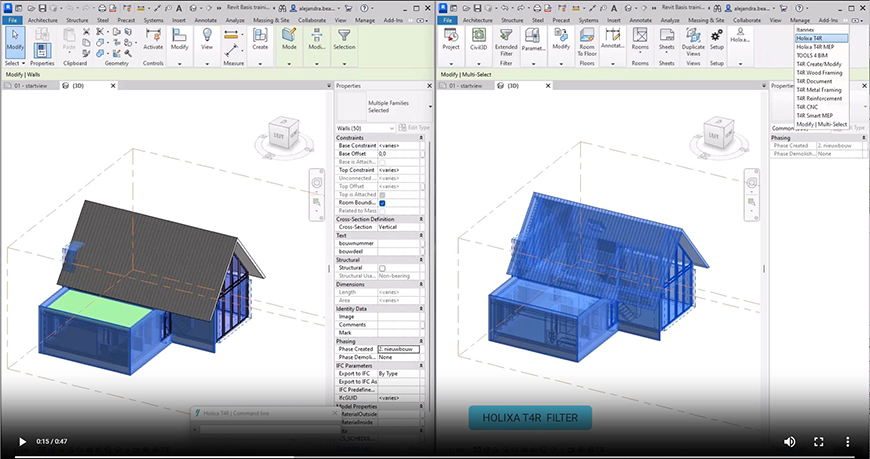The height and width of the screenshot is (459, 870).
Task: Click the Top Constraint value cell
Action: click(x=398, y=170)
